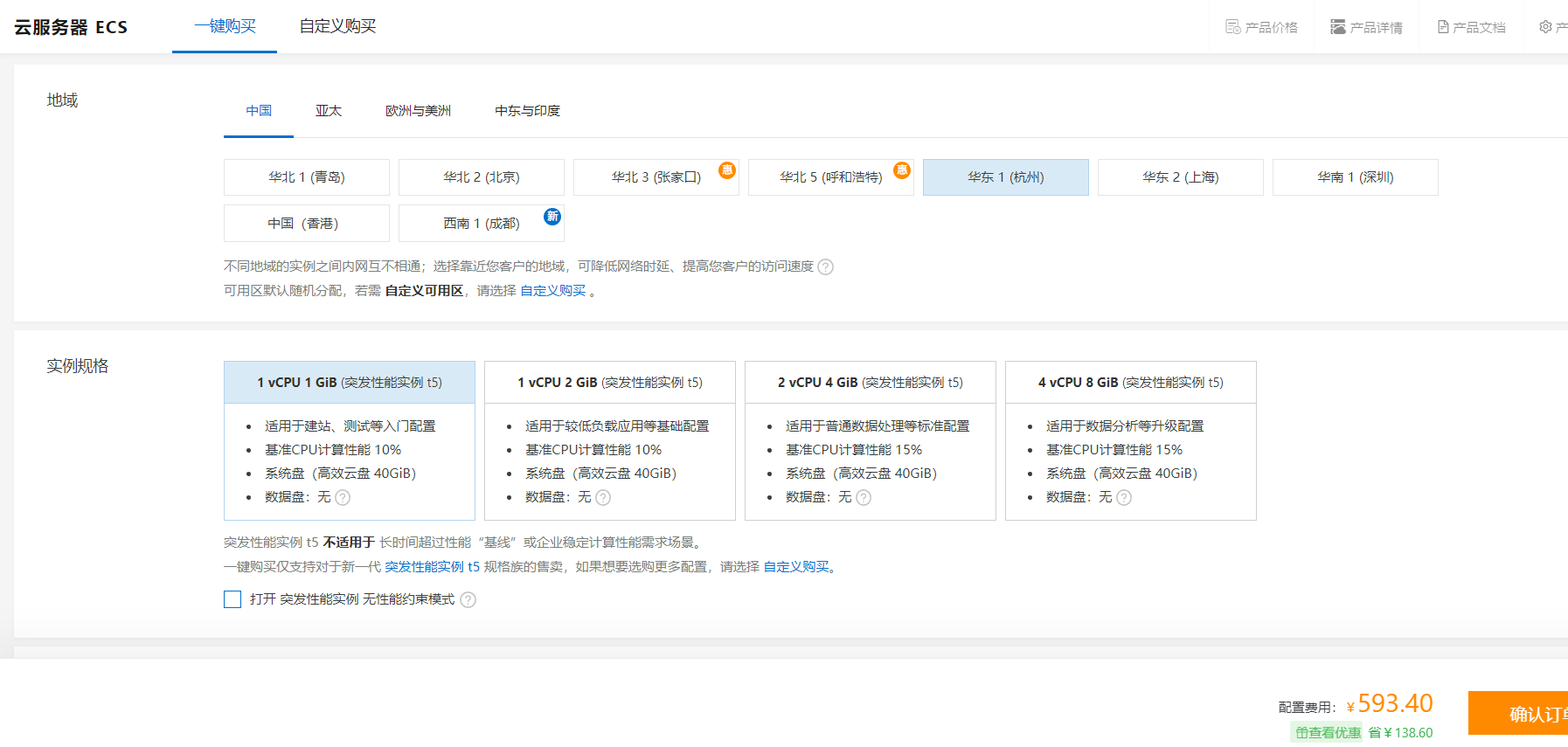Select the 亚太 region tab
Image resolution: width=1568 pixels, height=747 pixels.
click(x=329, y=111)
